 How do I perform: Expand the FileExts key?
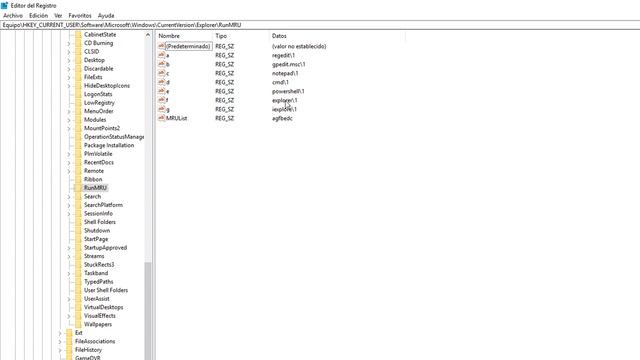click(x=69, y=78)
